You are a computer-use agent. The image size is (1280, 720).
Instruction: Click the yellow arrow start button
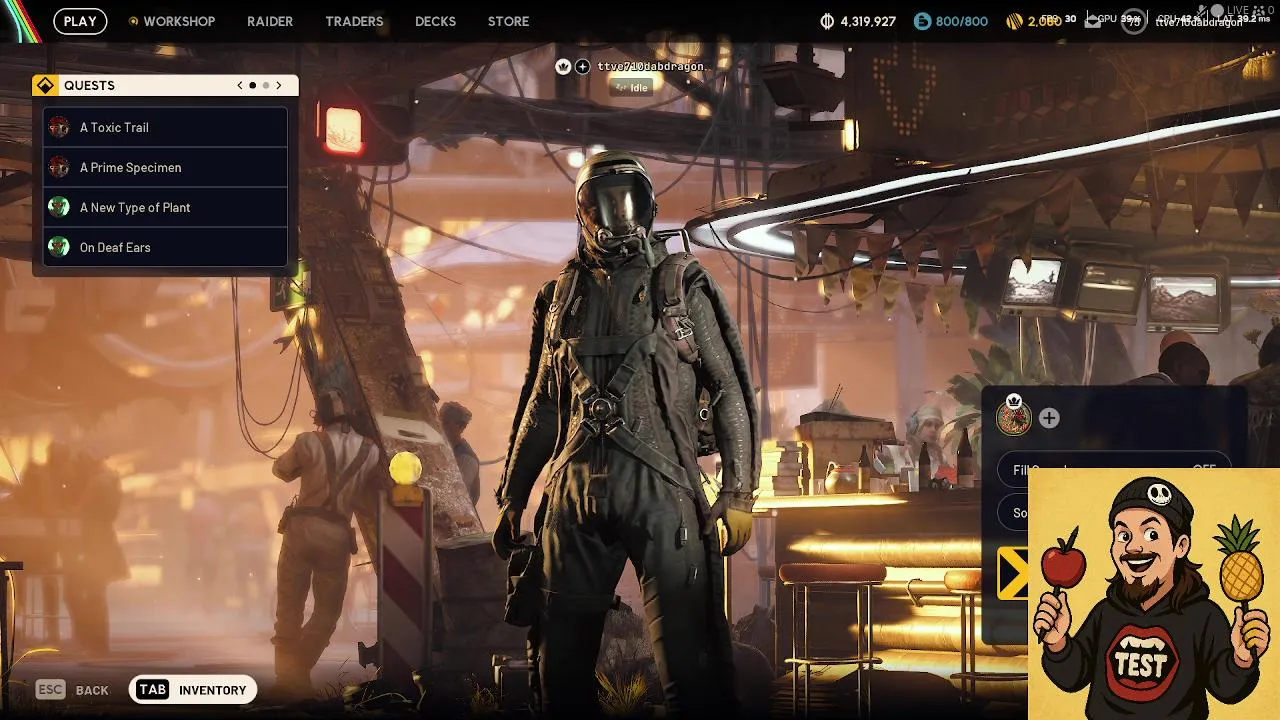coord(1013,574)
